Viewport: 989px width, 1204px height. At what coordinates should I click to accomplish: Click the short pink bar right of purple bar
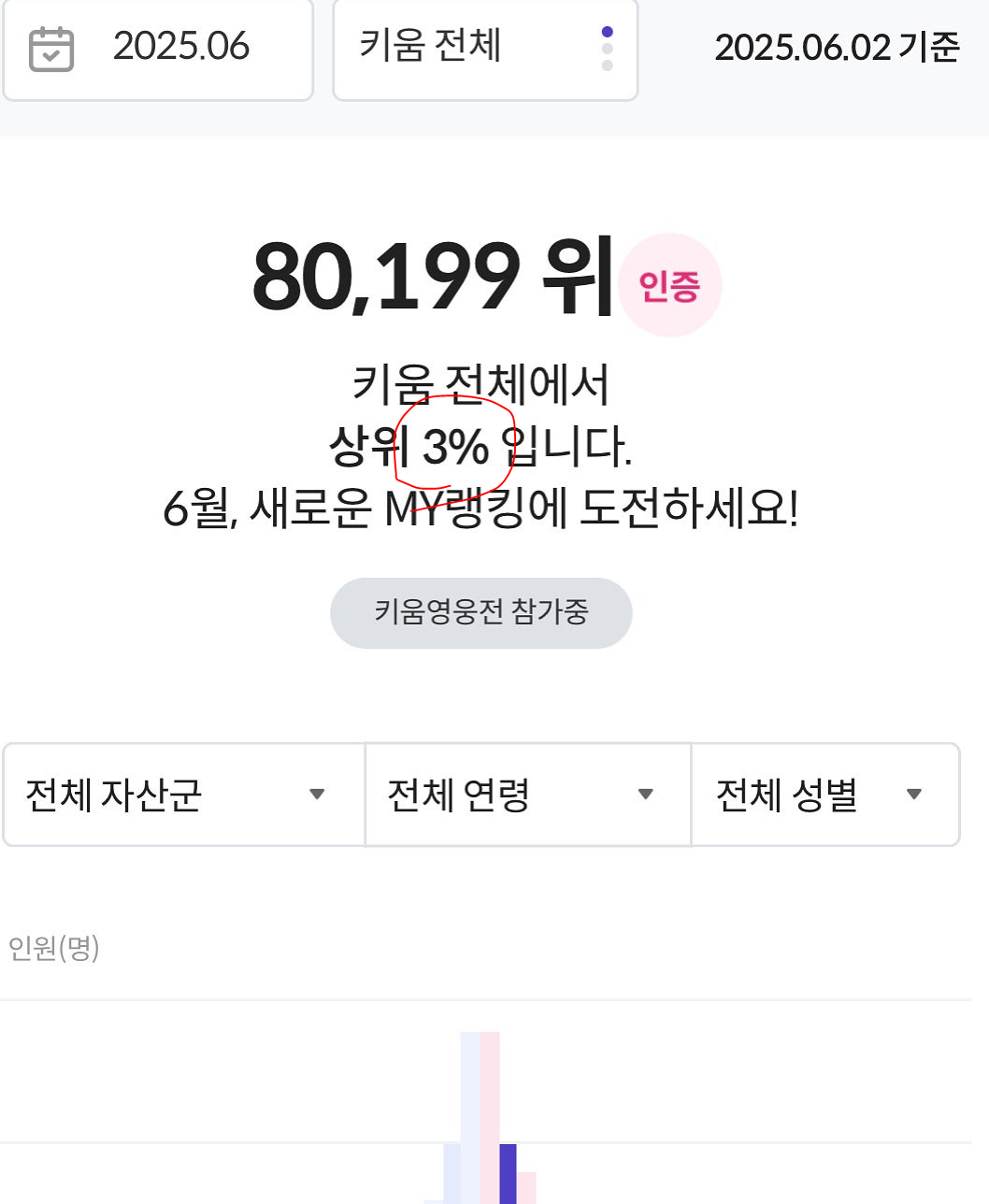(x=526, y=1188)
